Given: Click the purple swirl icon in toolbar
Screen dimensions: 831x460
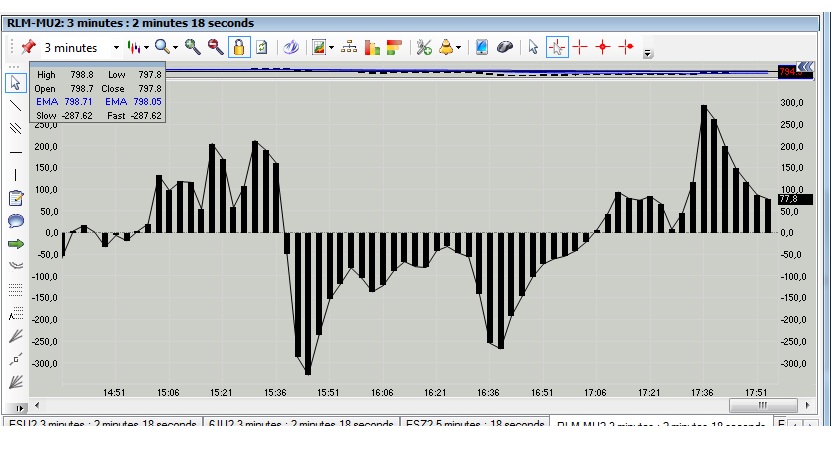Looking at the screenshot, I should click(290, 48).
